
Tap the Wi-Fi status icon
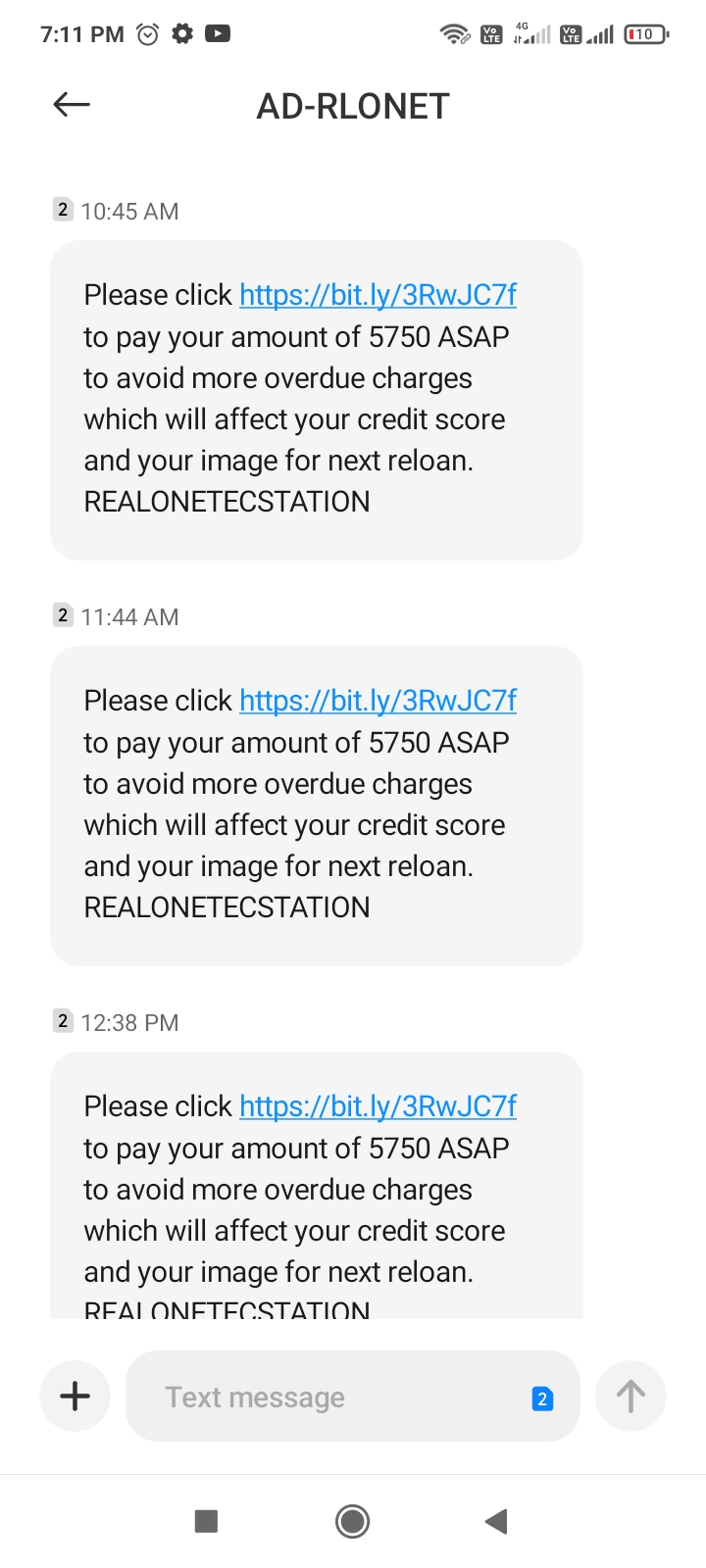click(454, 34)
